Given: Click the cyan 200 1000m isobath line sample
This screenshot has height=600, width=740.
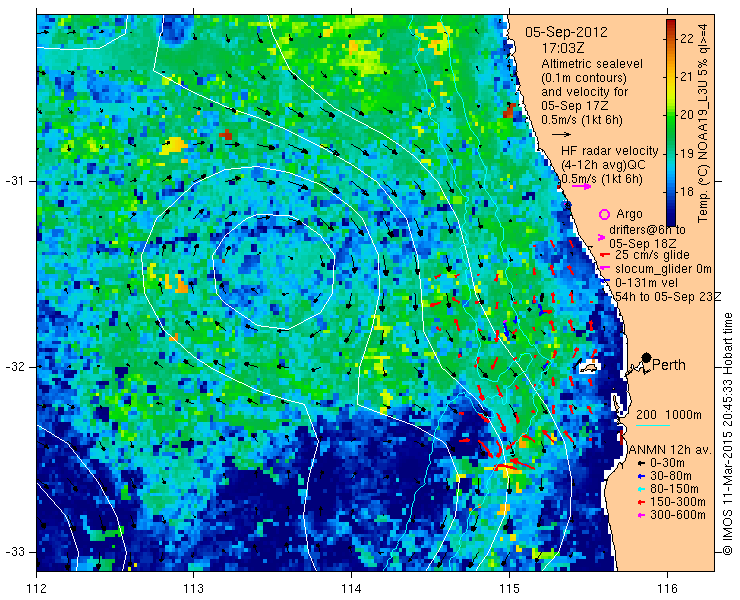Looking at the screenshot, I should 653,426.
